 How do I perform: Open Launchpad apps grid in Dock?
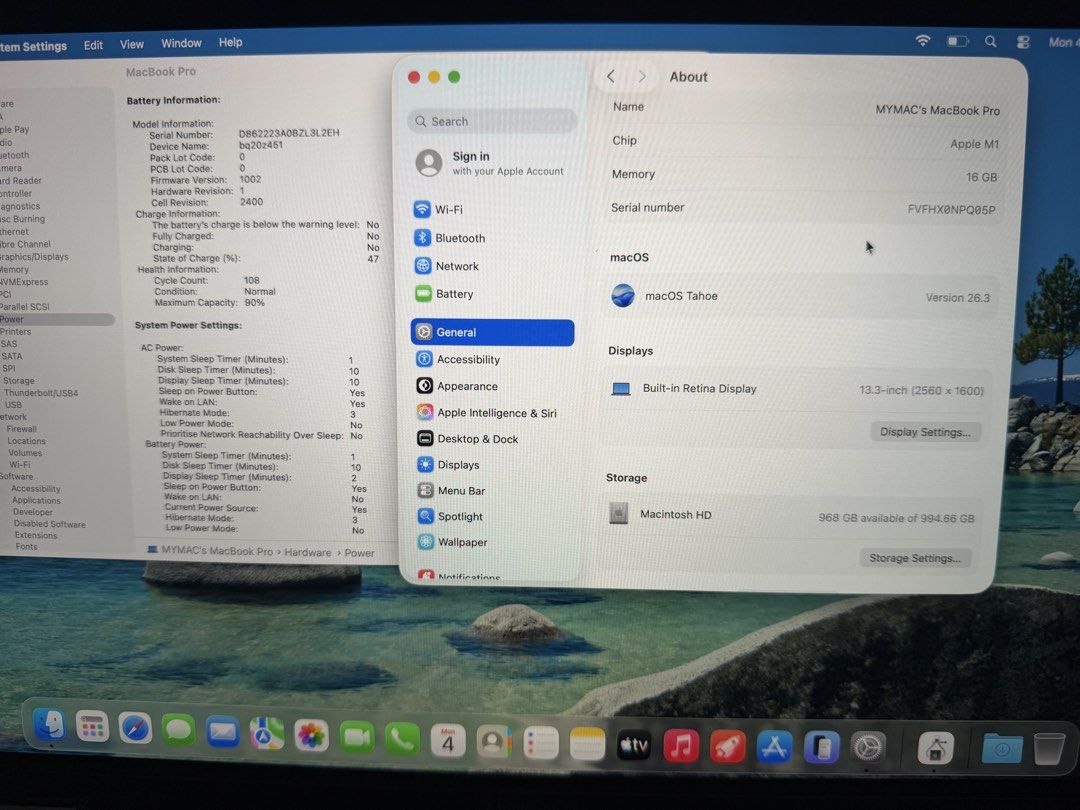92,727
